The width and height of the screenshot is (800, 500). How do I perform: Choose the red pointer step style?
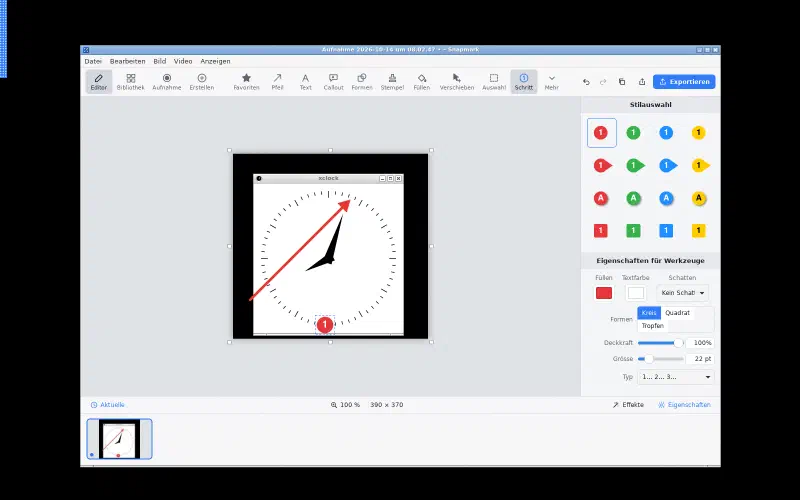click(602, 165)
